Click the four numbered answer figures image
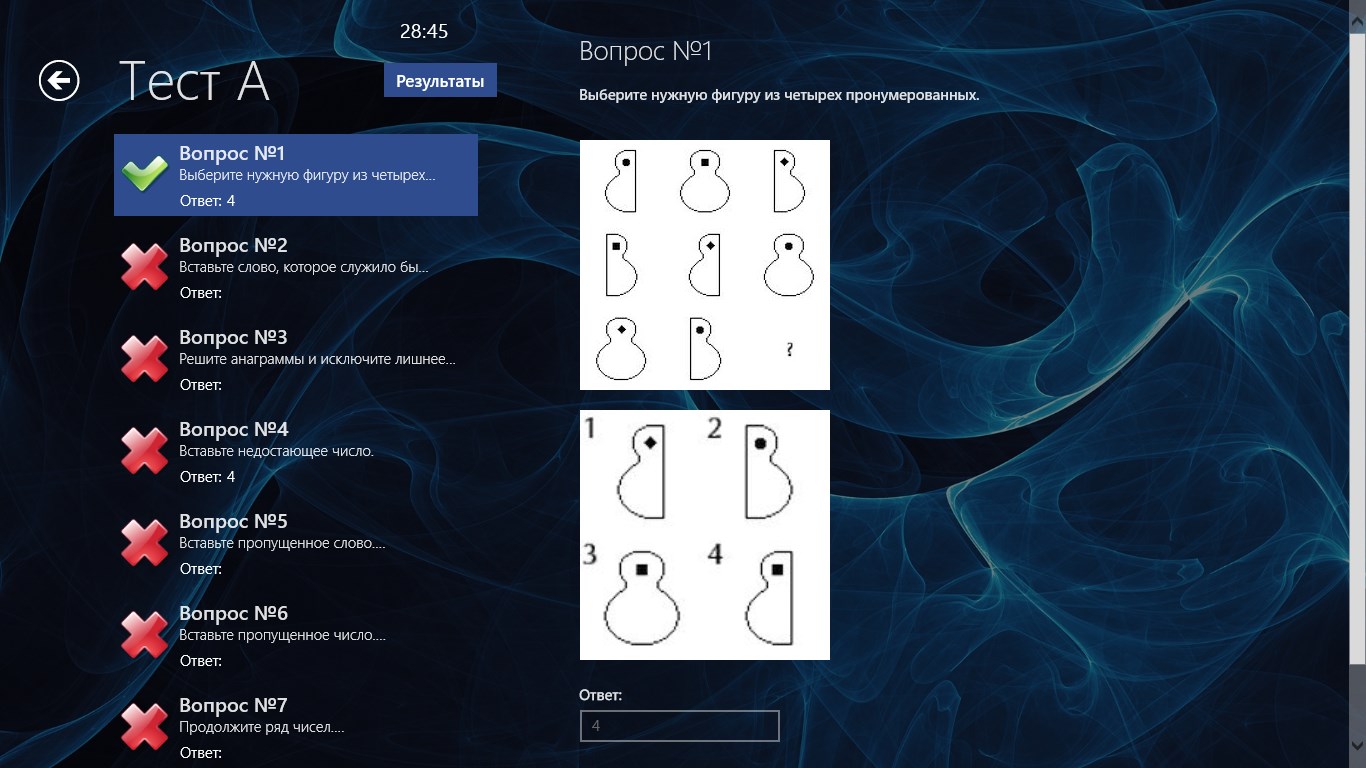 705,535
